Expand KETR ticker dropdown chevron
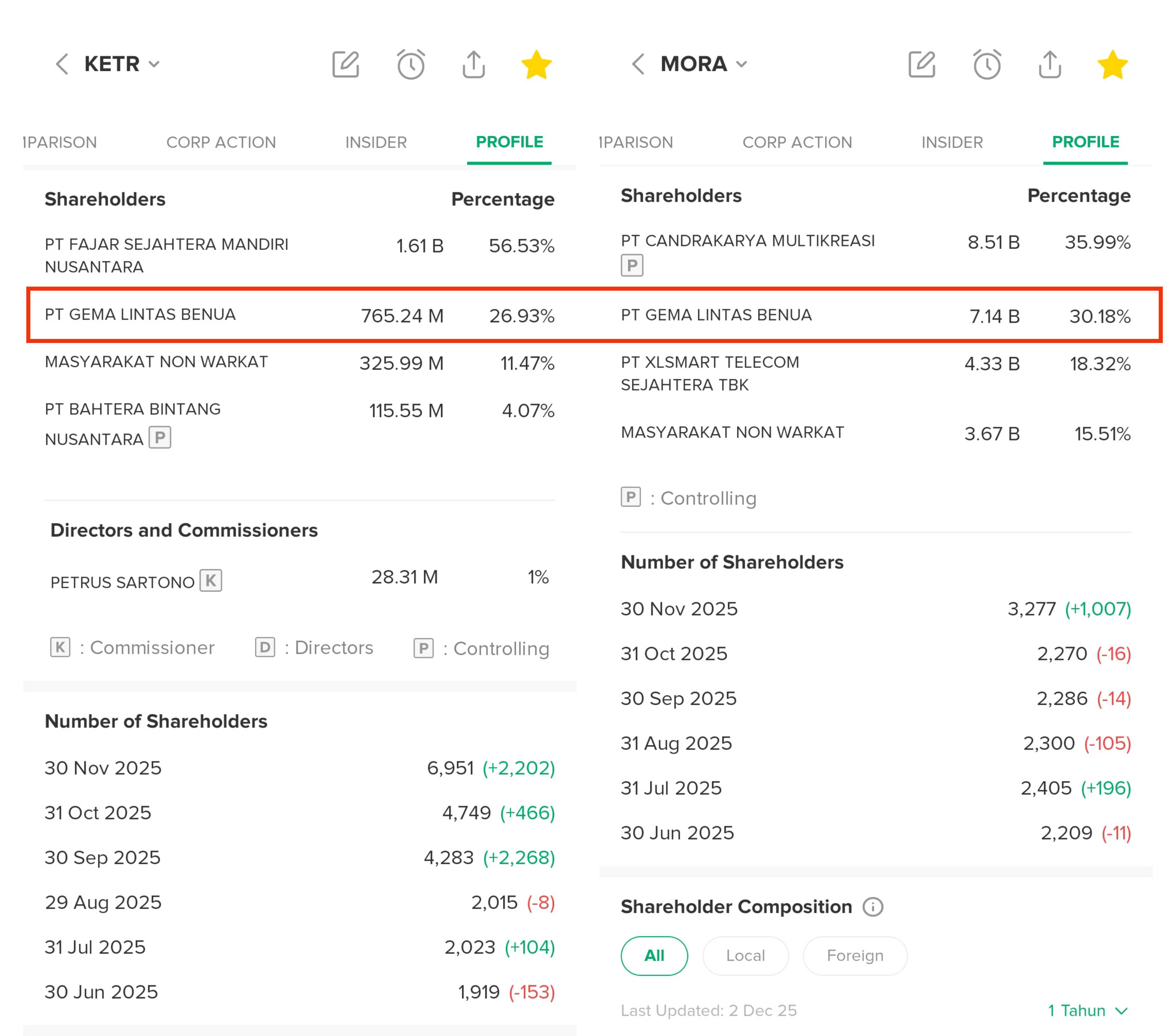Screen dimensions: 1176x1036 click(154, 64)
